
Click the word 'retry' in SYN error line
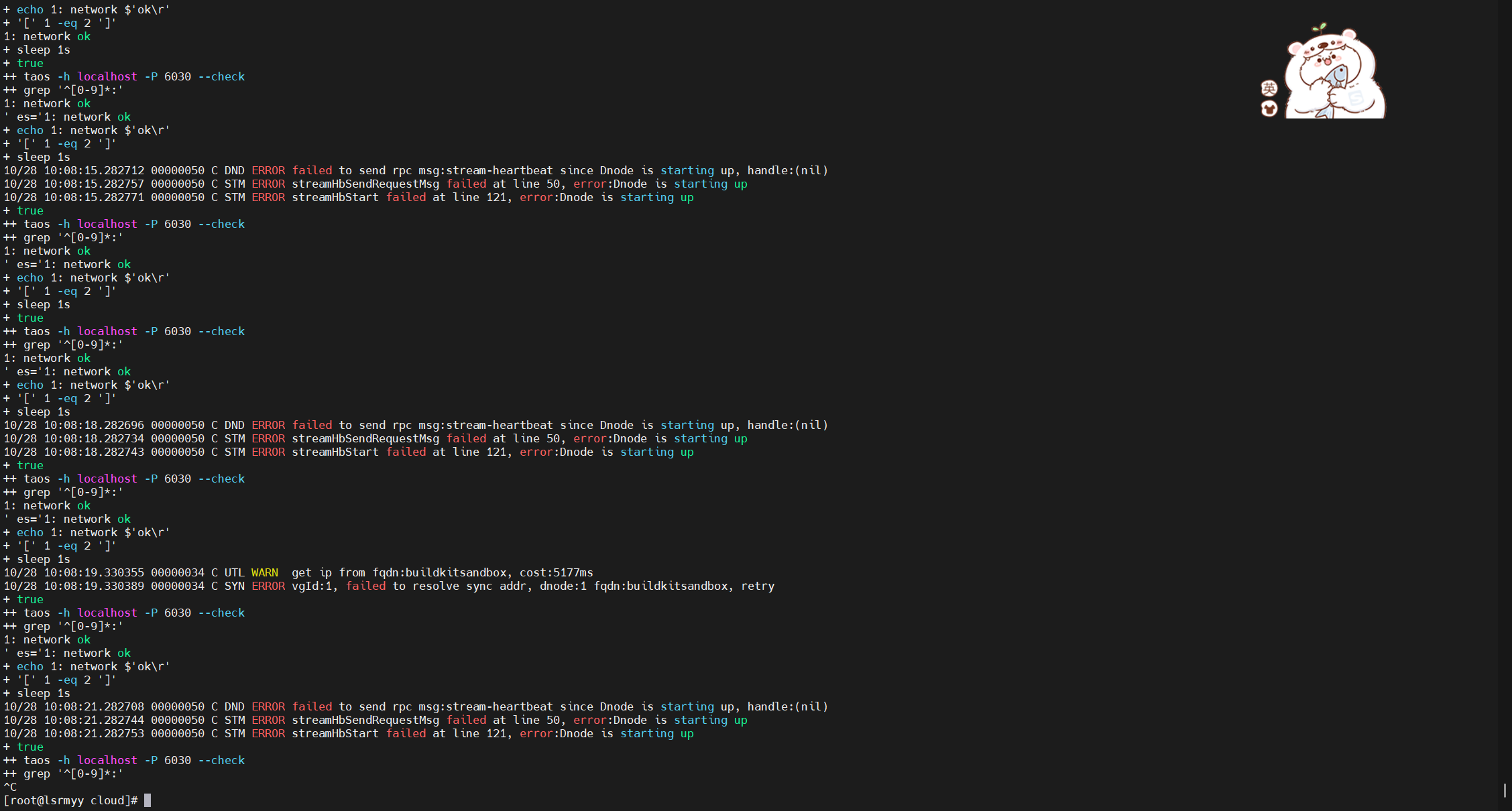click(757, 586)
